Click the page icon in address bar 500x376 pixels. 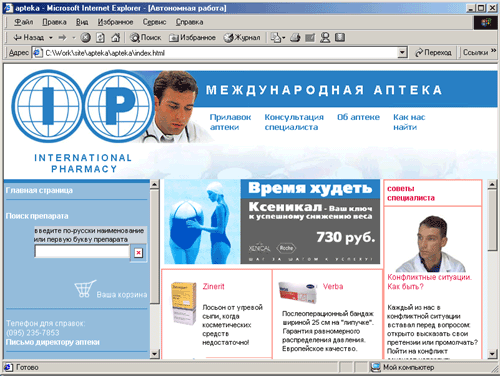point(37,53)
